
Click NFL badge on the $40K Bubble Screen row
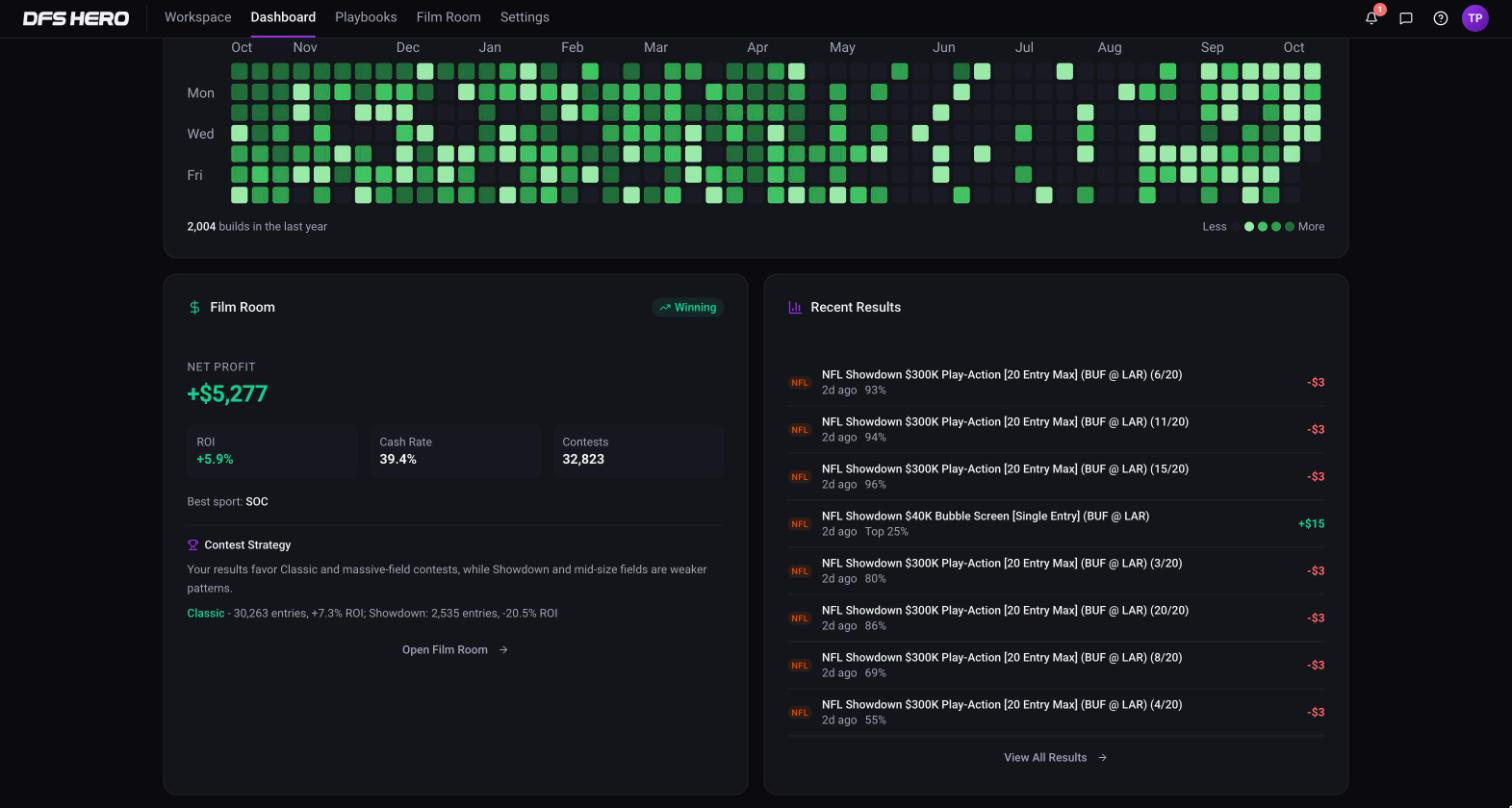tap(799, 524)
